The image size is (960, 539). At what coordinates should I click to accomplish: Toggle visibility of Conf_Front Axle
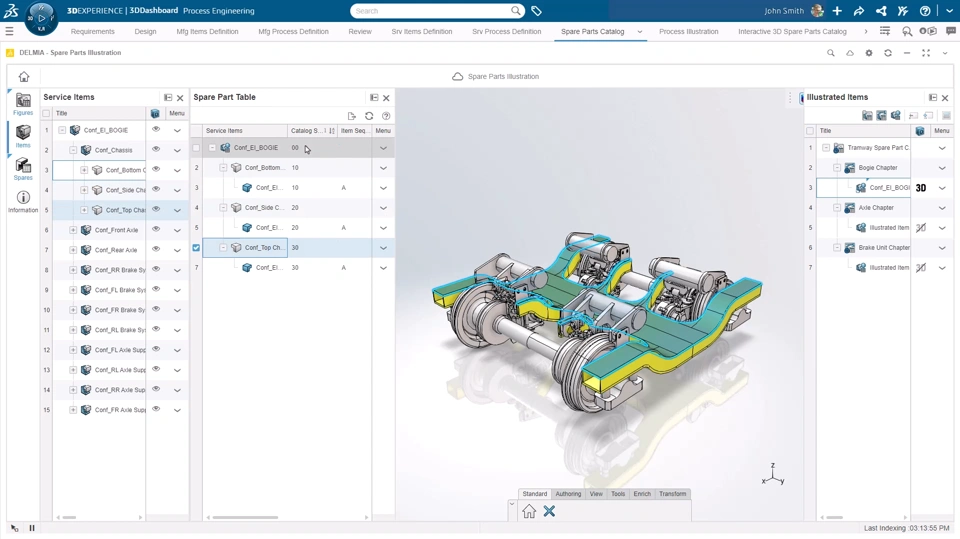[156, 229]
